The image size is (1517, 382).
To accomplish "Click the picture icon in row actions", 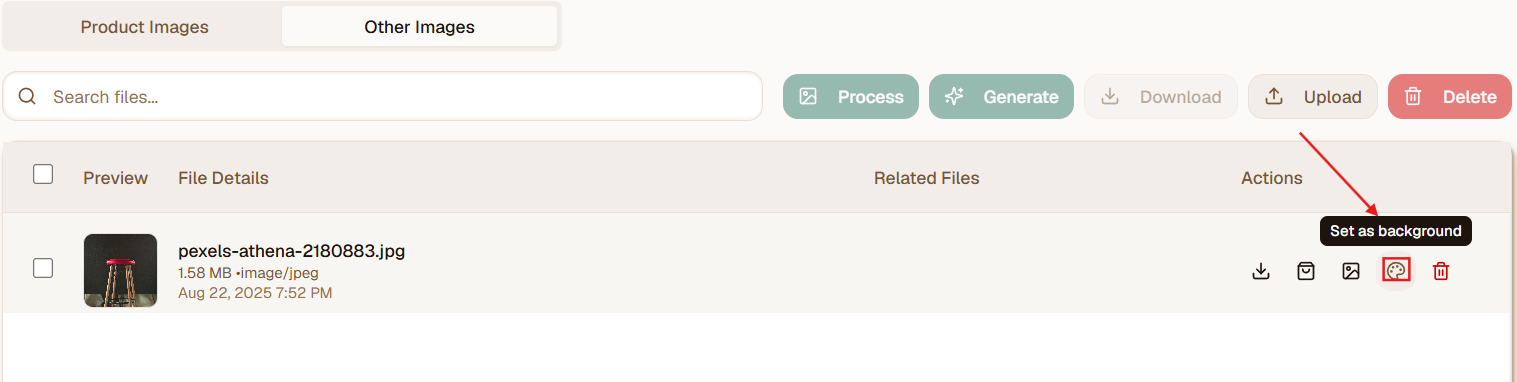I will [1351, 270].
